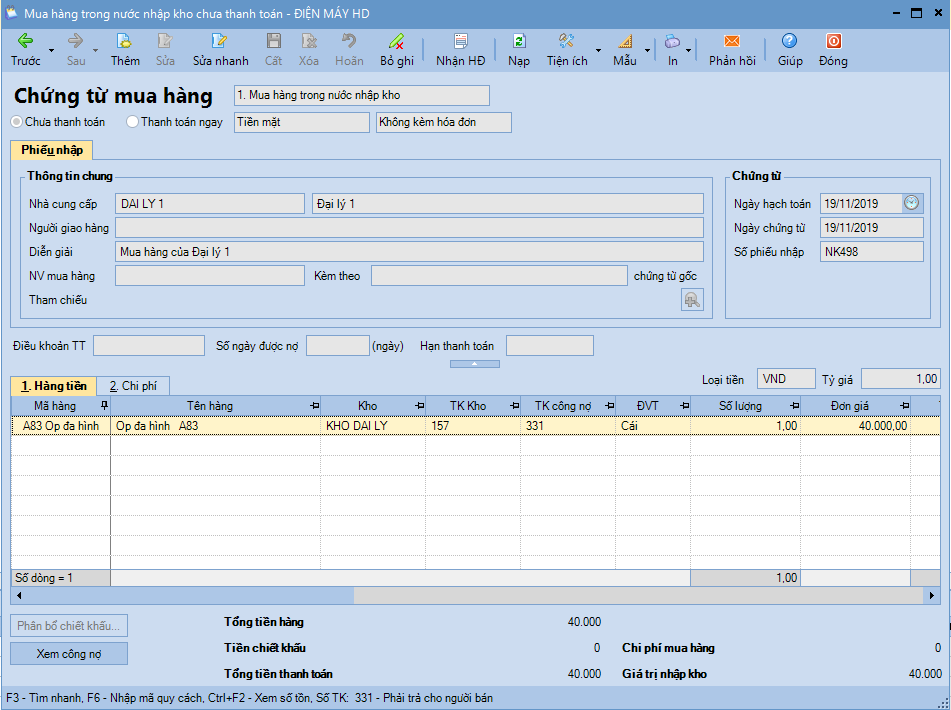Click the Số phiếu nhập field NK498
This screenshot has width=951, height=710.
[x=872, y=252]
